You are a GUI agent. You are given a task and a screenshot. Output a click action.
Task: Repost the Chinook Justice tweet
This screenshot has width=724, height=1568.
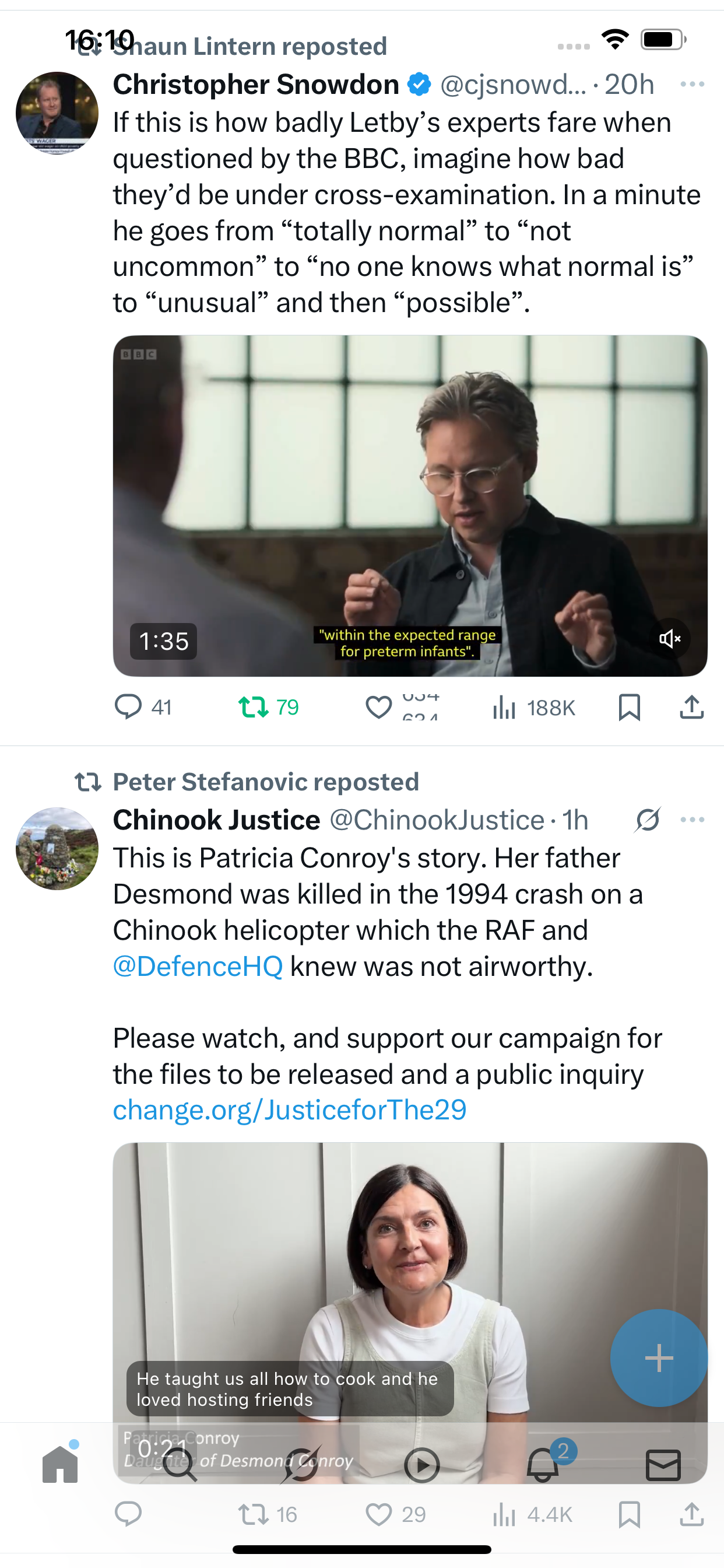tap(254, 1514)
